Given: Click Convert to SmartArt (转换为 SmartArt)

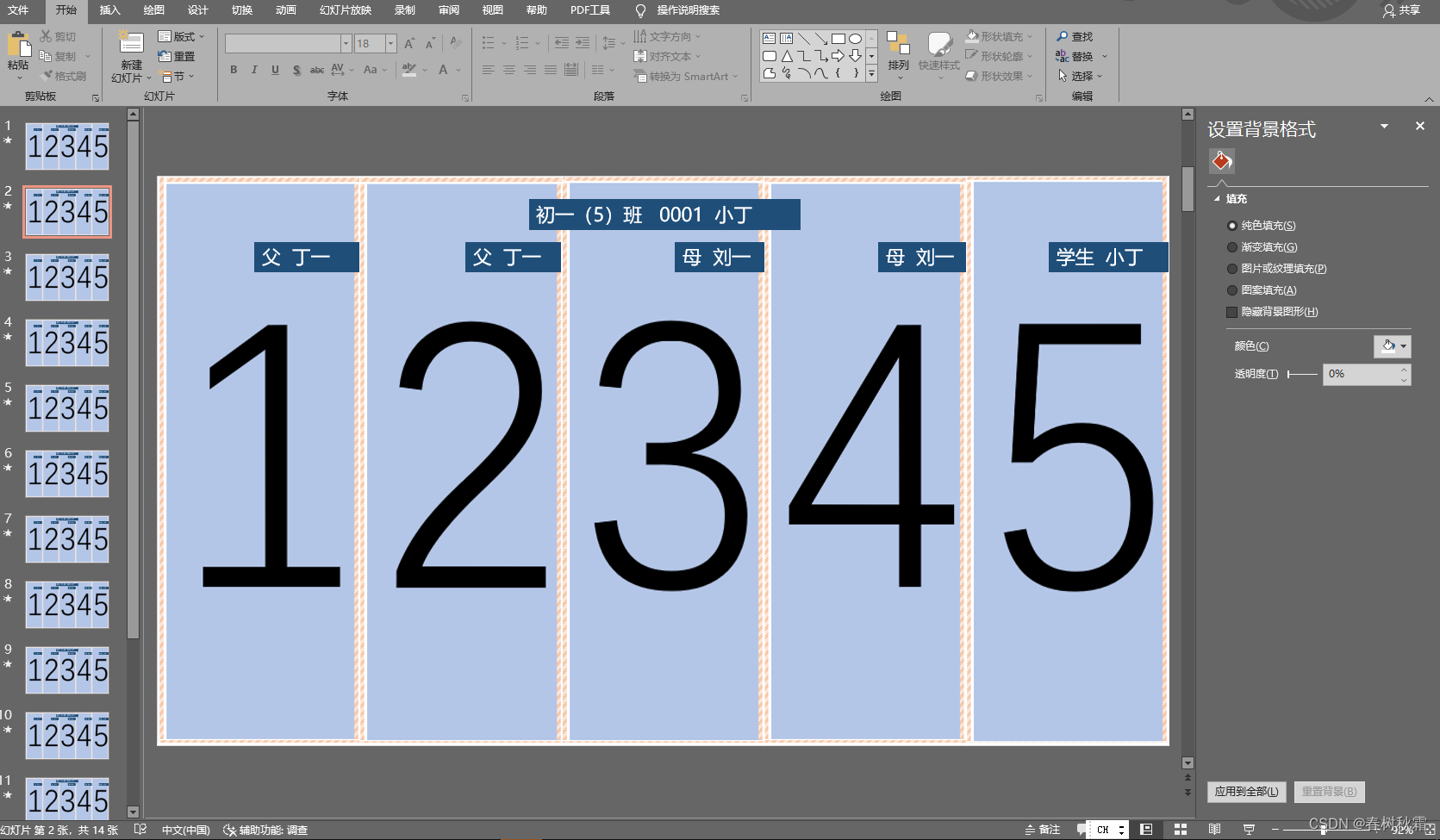Looking at the screenshot, I should coord(685,77).
